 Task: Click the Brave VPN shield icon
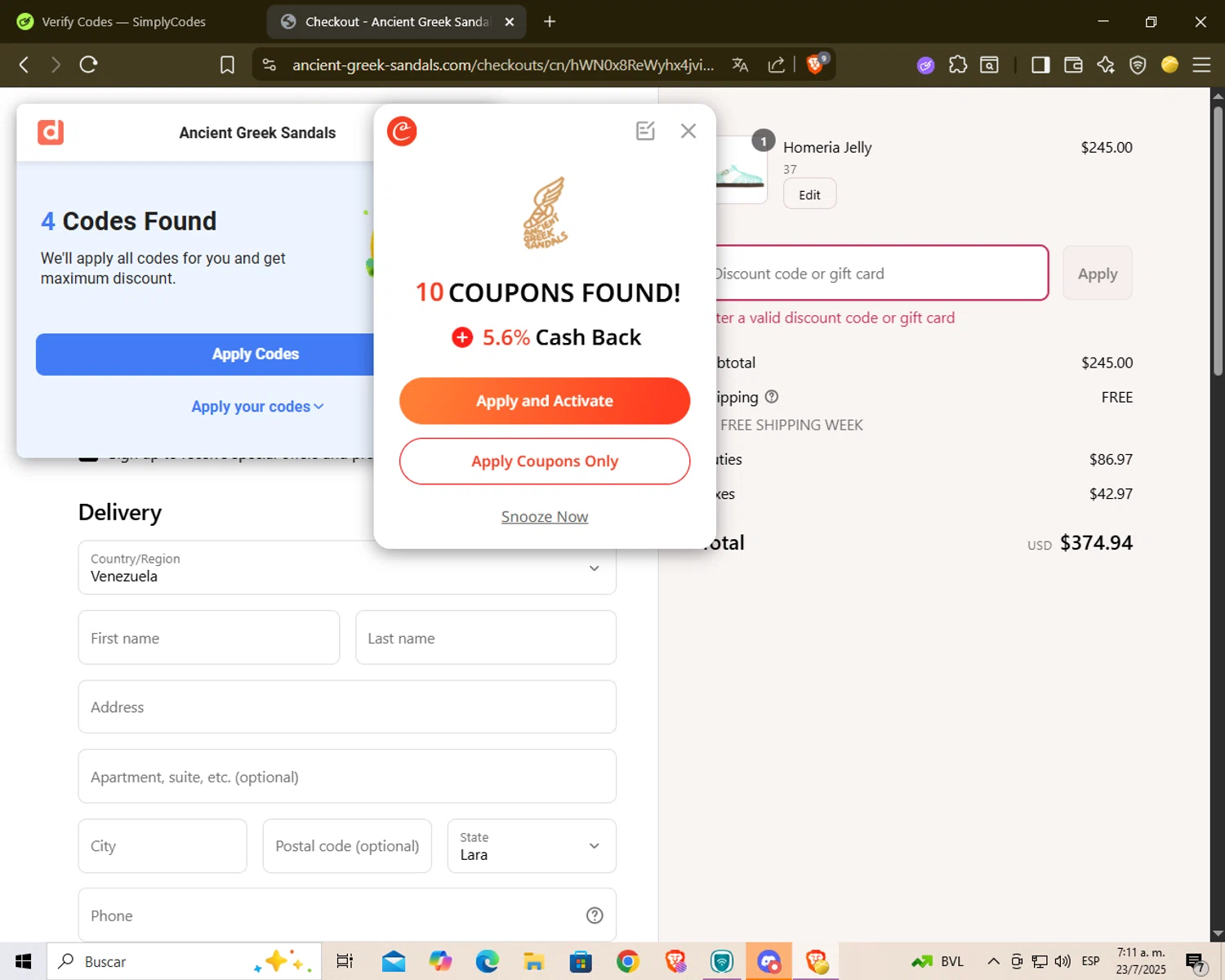pos(1138,65)
